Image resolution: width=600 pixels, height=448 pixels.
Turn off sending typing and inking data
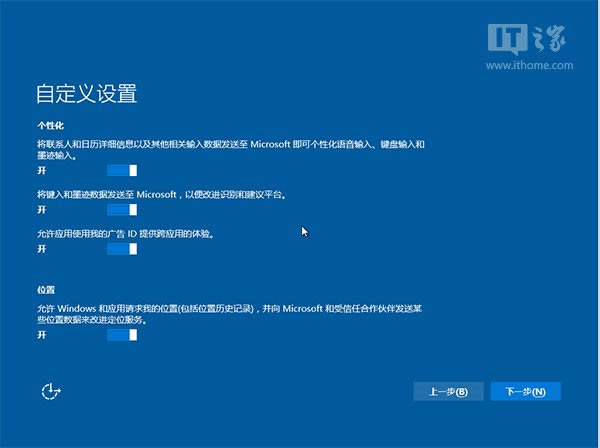coord(122,210)
